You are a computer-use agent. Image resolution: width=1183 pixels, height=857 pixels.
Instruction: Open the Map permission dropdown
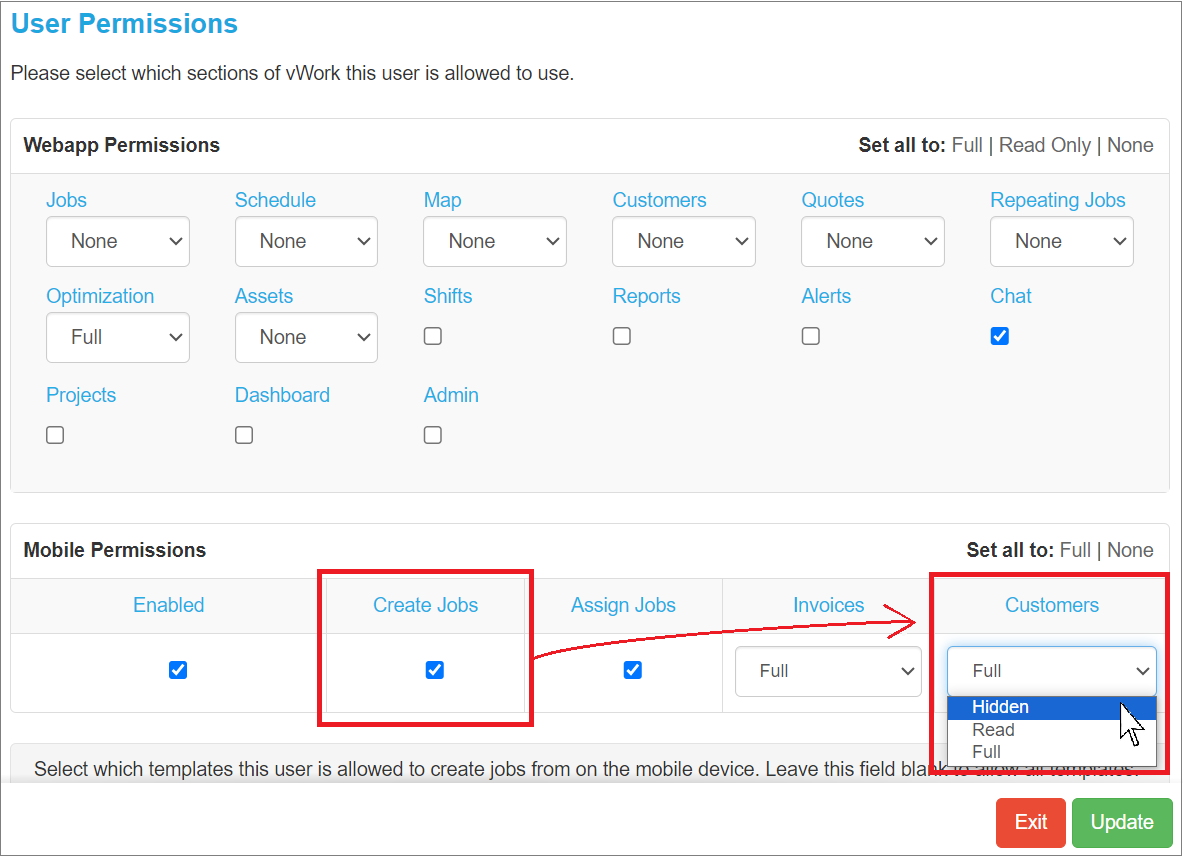pos(495,241)
